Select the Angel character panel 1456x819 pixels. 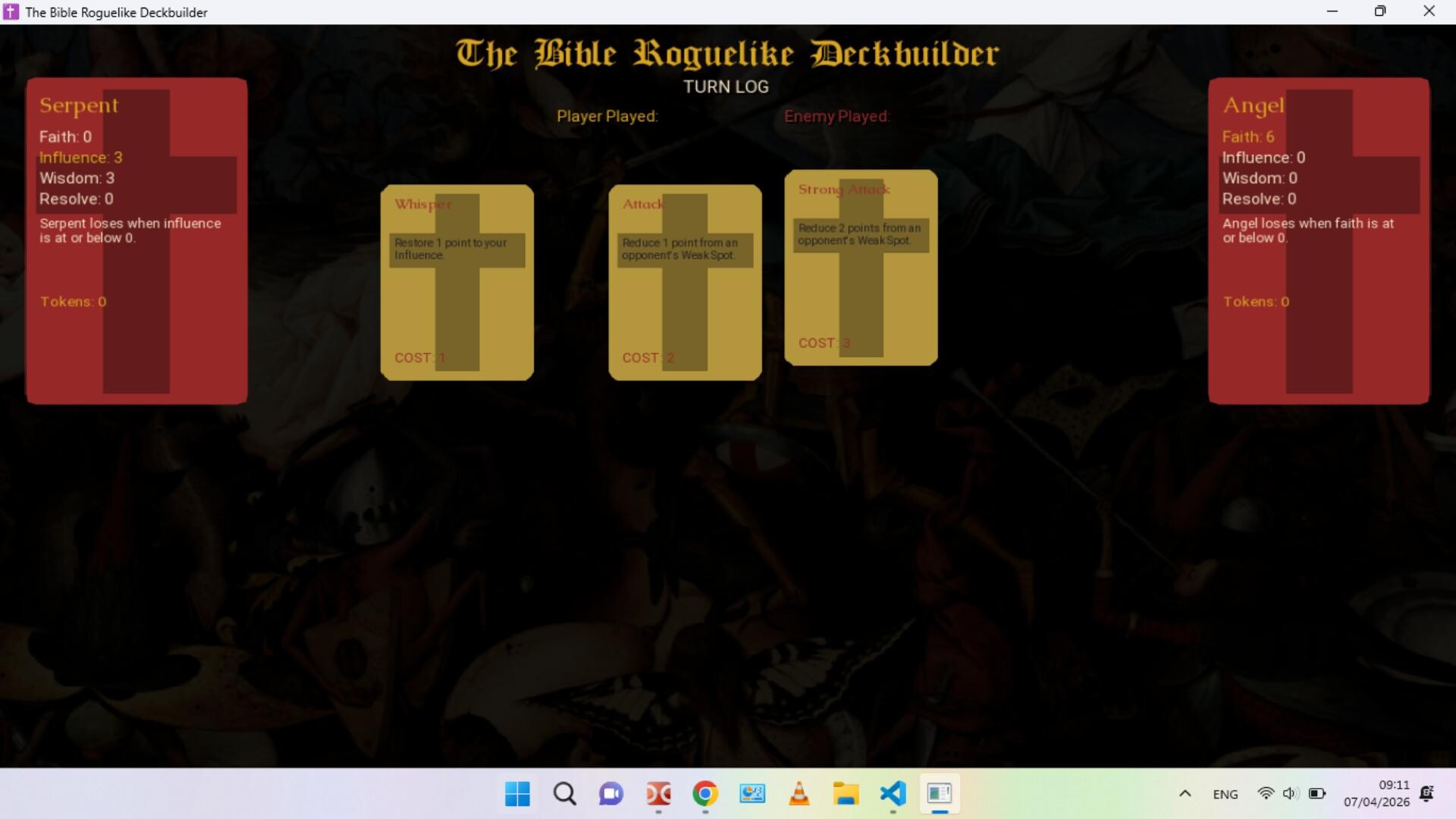[1319, 239]
